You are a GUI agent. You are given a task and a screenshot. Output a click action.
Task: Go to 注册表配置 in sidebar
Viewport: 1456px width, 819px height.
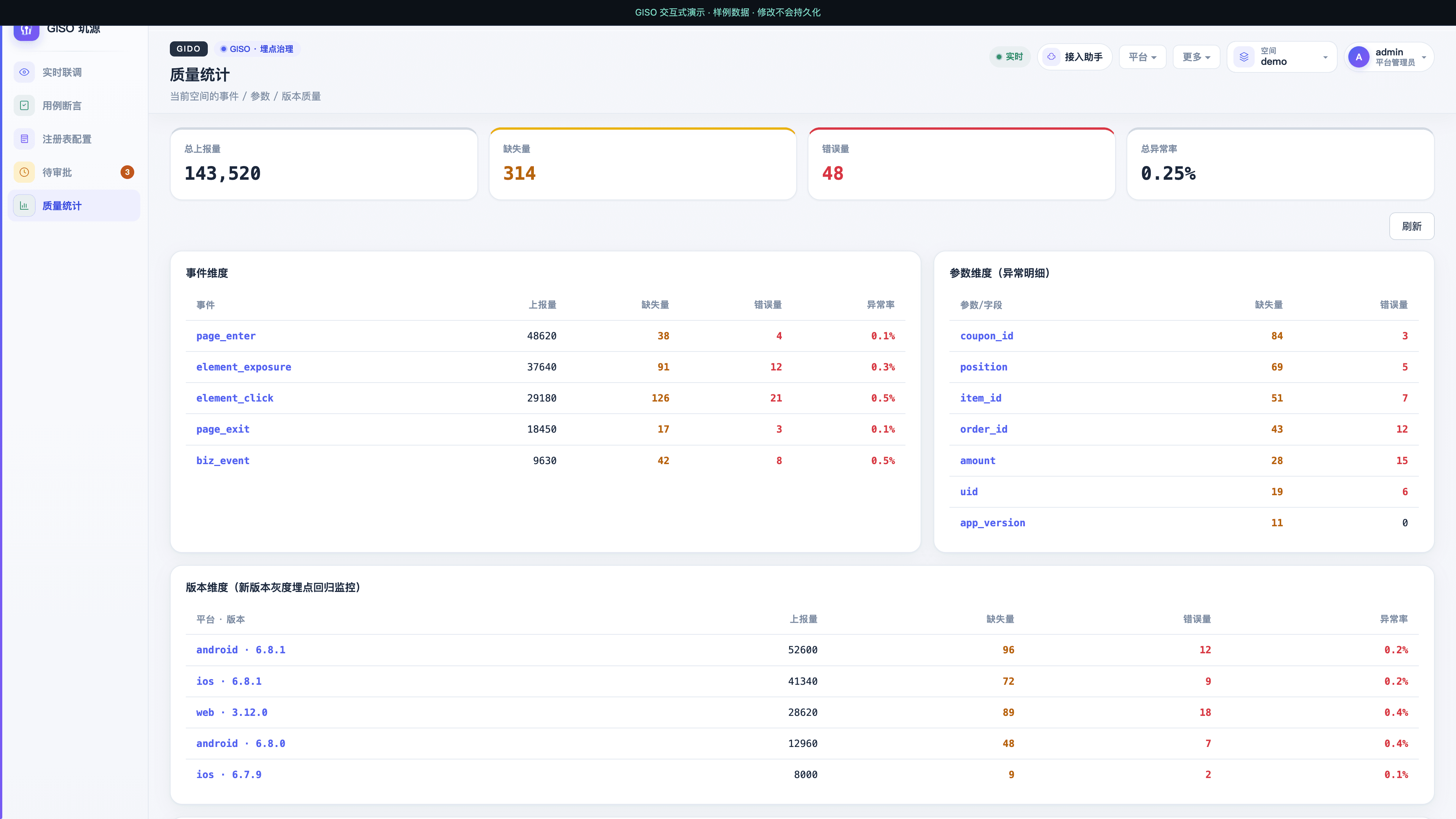pyautogui.click(x=74, y=139)
